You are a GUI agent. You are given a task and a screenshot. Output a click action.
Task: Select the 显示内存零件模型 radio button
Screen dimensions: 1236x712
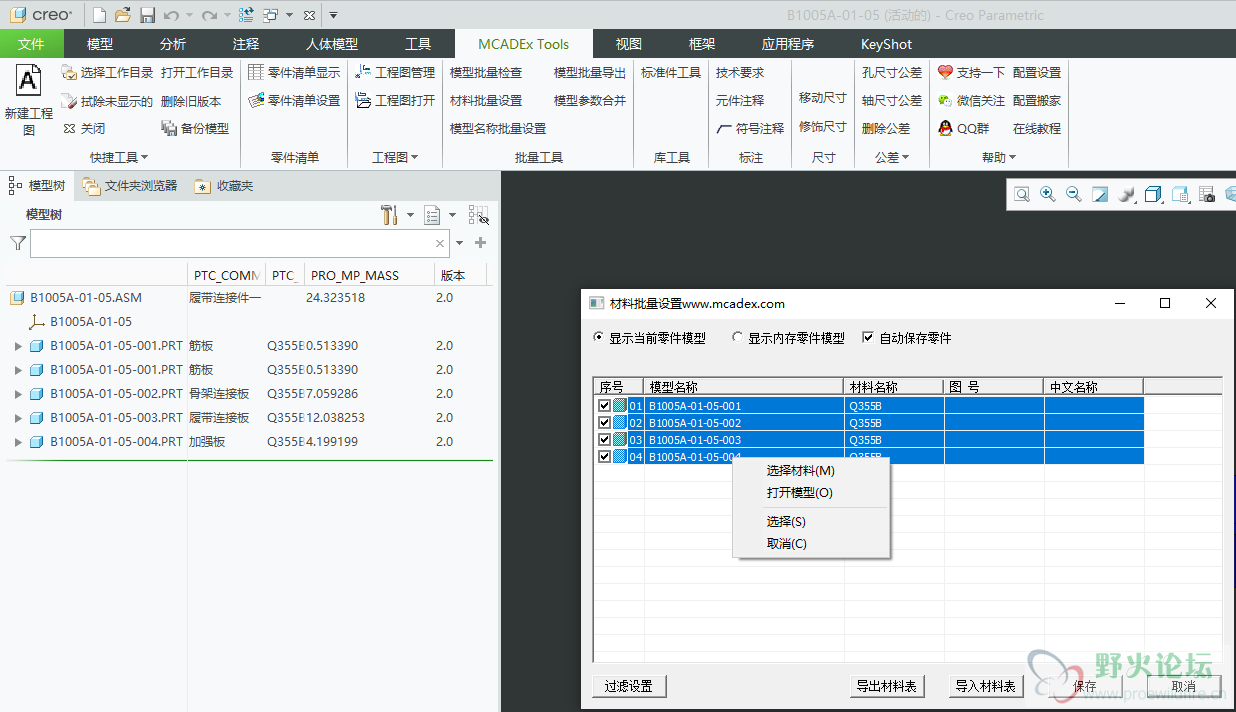(x=738, y=338)
